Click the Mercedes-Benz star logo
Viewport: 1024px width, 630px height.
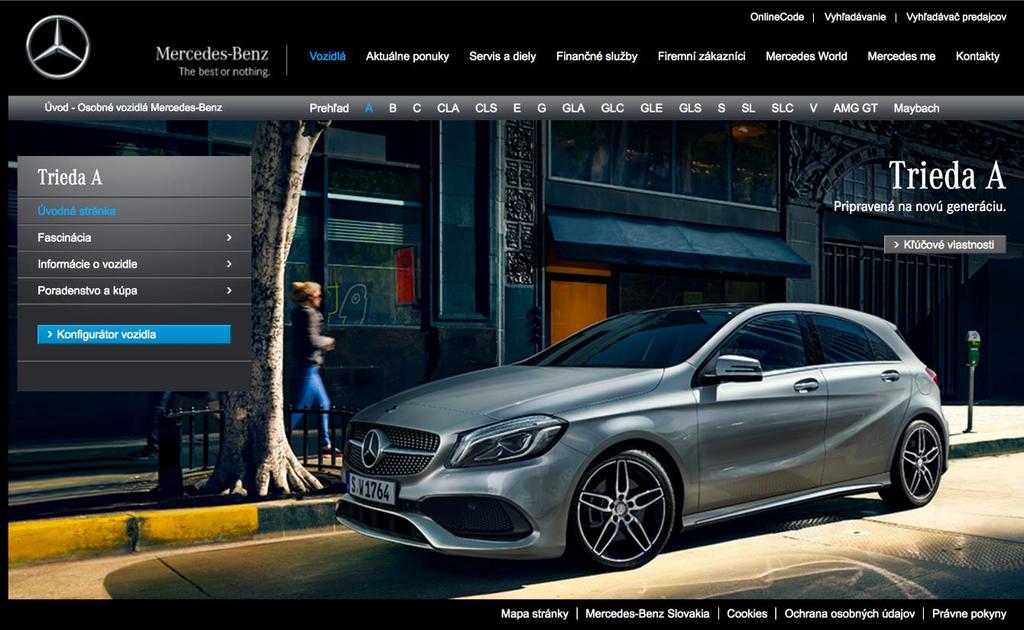[x=57, y=47]
